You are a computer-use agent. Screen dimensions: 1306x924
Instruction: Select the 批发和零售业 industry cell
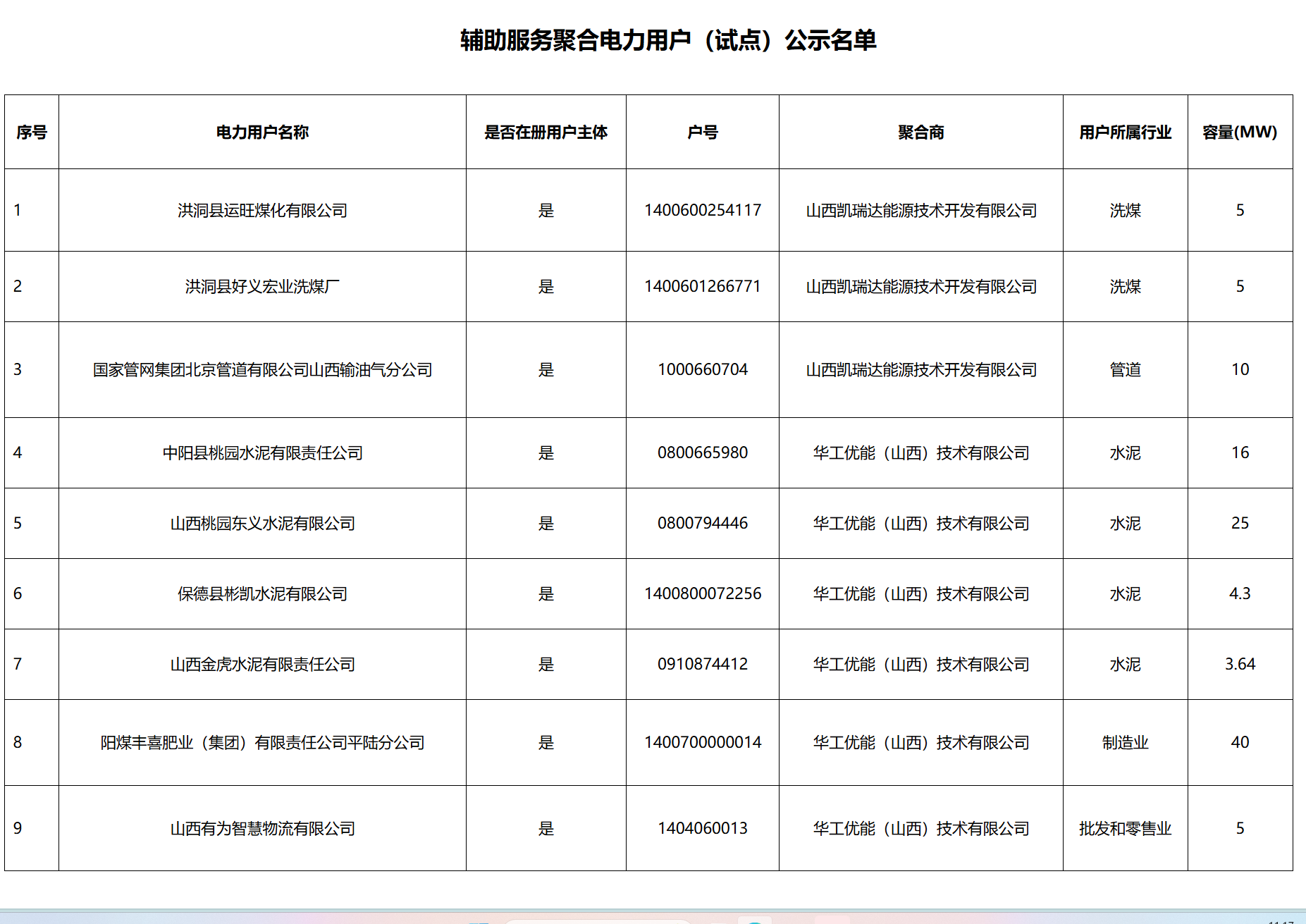[x=1125, y=829]
